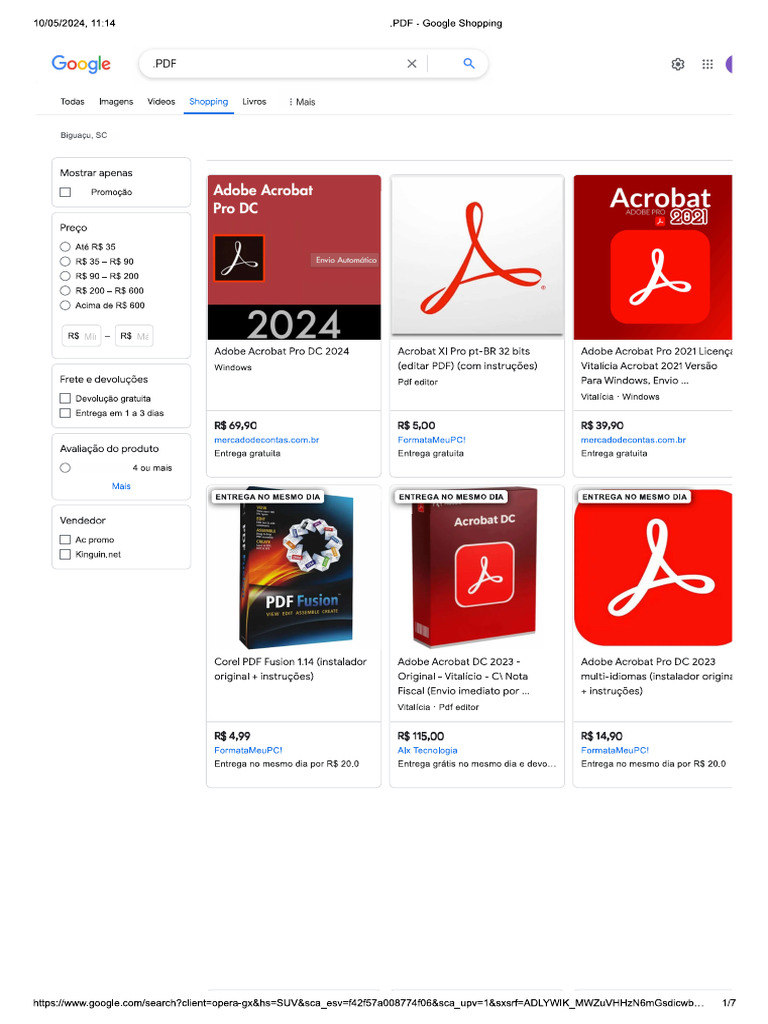Screen dimensions: 768x1024
Task: Expand the Mais menu with three dots
Action: (302, 102)
